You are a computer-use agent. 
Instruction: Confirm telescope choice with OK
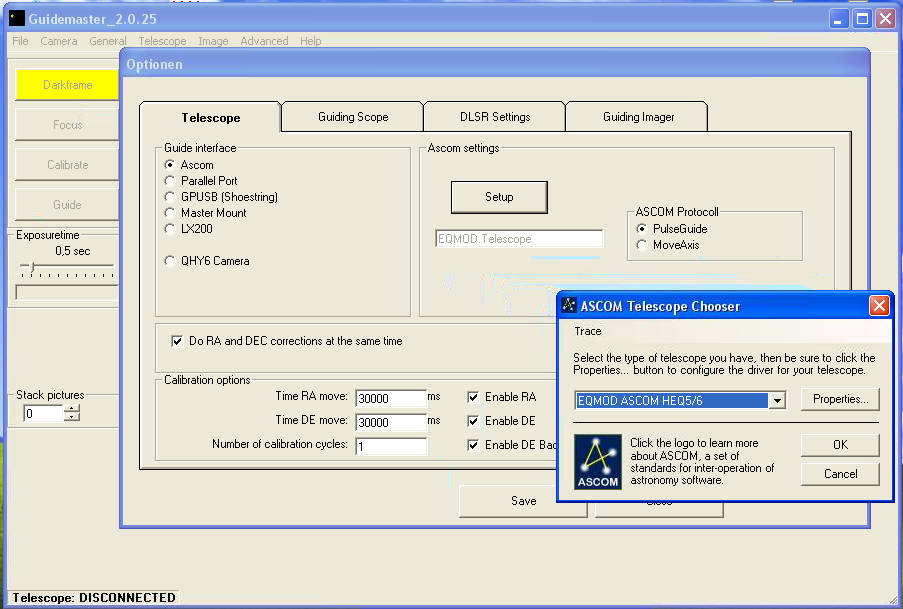pyautogui.click(x=840, y=445)
